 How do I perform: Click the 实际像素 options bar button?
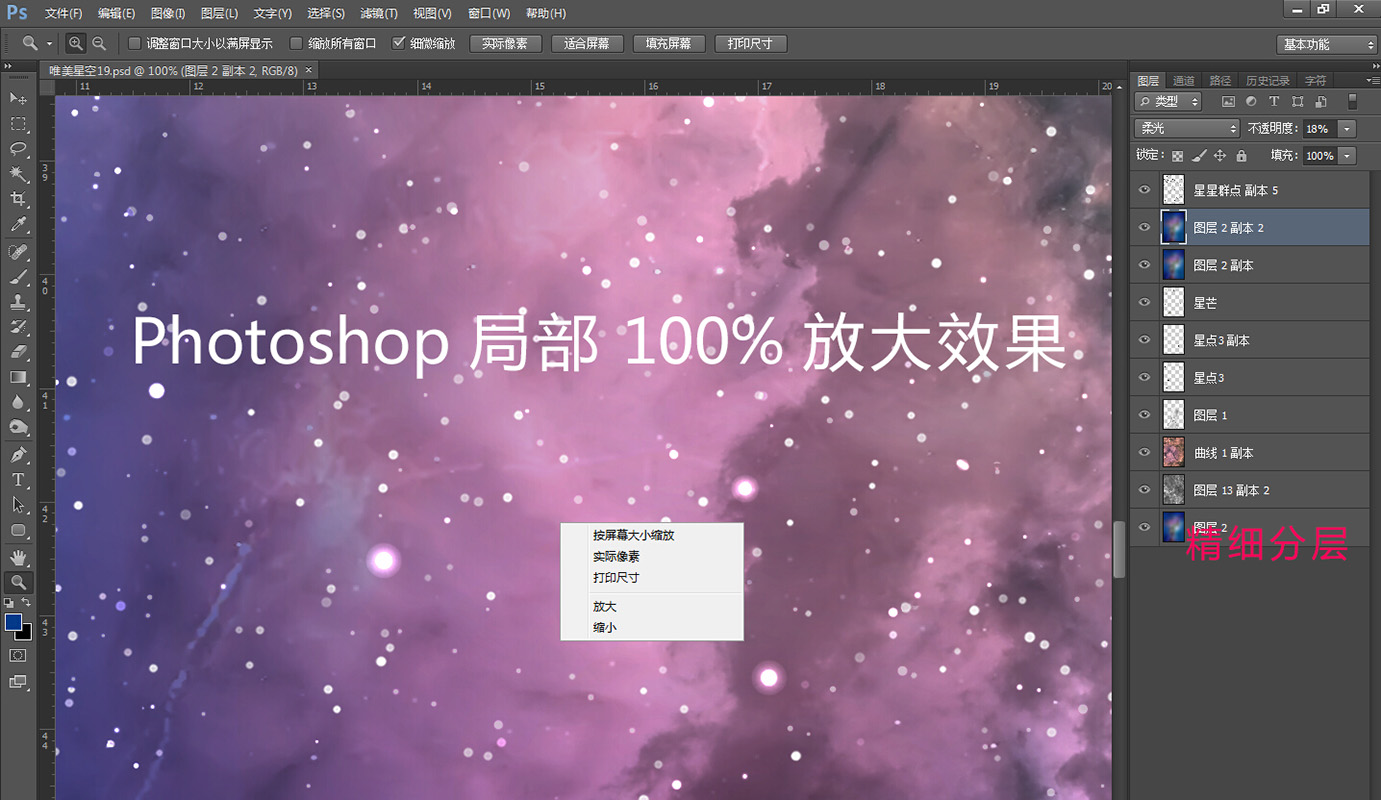click(x=505, y=44)
